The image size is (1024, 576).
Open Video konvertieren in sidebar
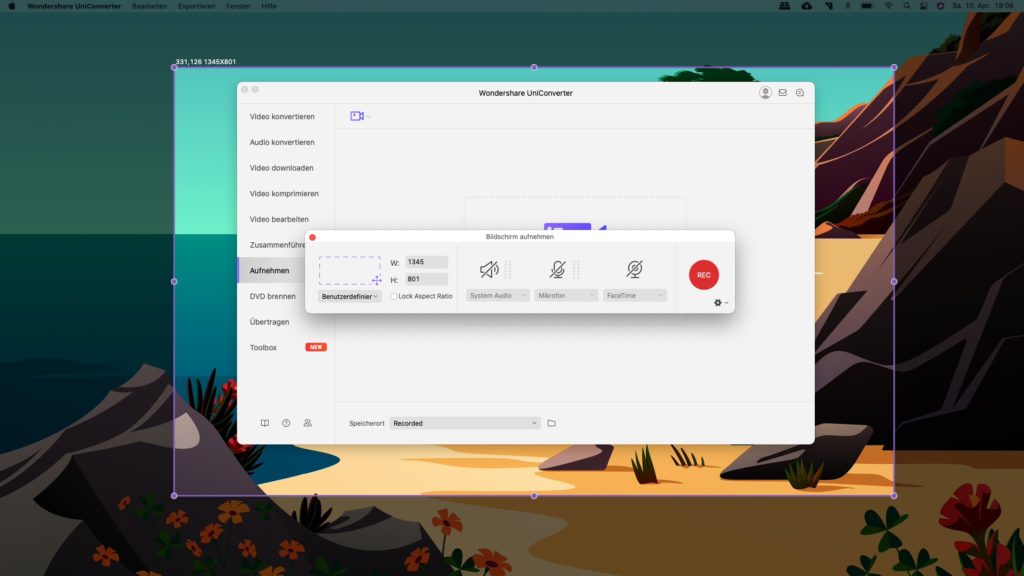pos(282,117)
